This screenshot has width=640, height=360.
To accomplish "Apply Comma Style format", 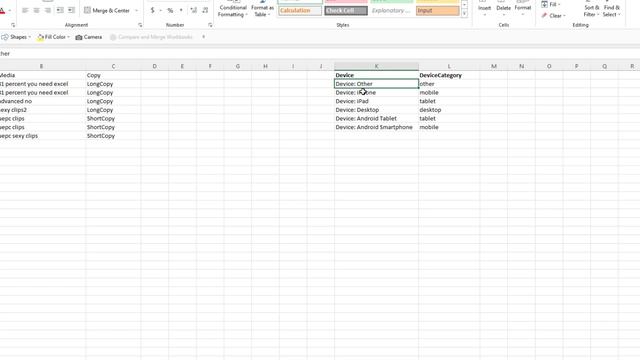I will click(x=181, y=10).
